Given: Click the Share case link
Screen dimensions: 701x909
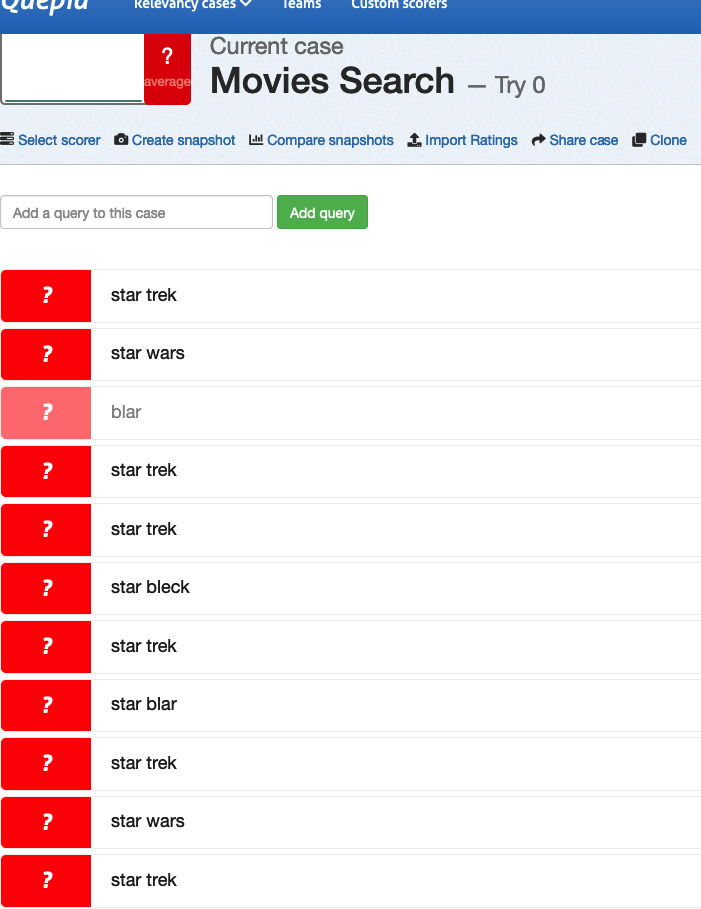Looking at the screenshot, I should pos(583,140).
